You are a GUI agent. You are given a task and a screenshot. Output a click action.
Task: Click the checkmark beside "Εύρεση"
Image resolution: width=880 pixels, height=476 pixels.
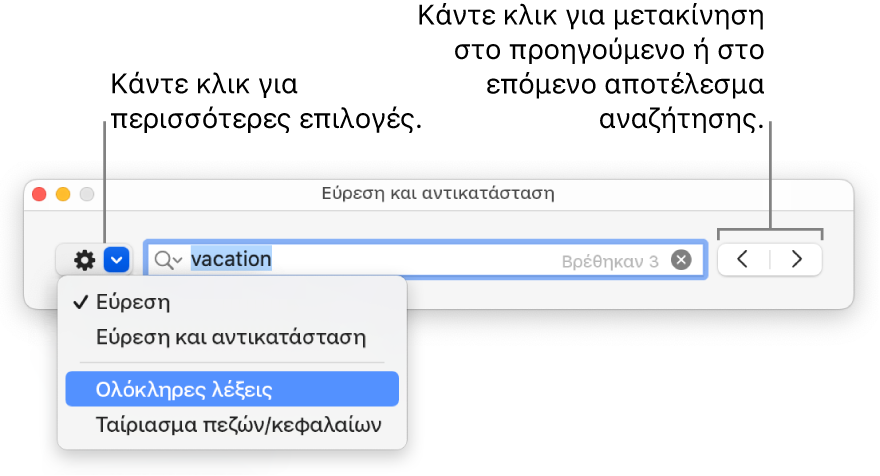(x=79, y=301)
